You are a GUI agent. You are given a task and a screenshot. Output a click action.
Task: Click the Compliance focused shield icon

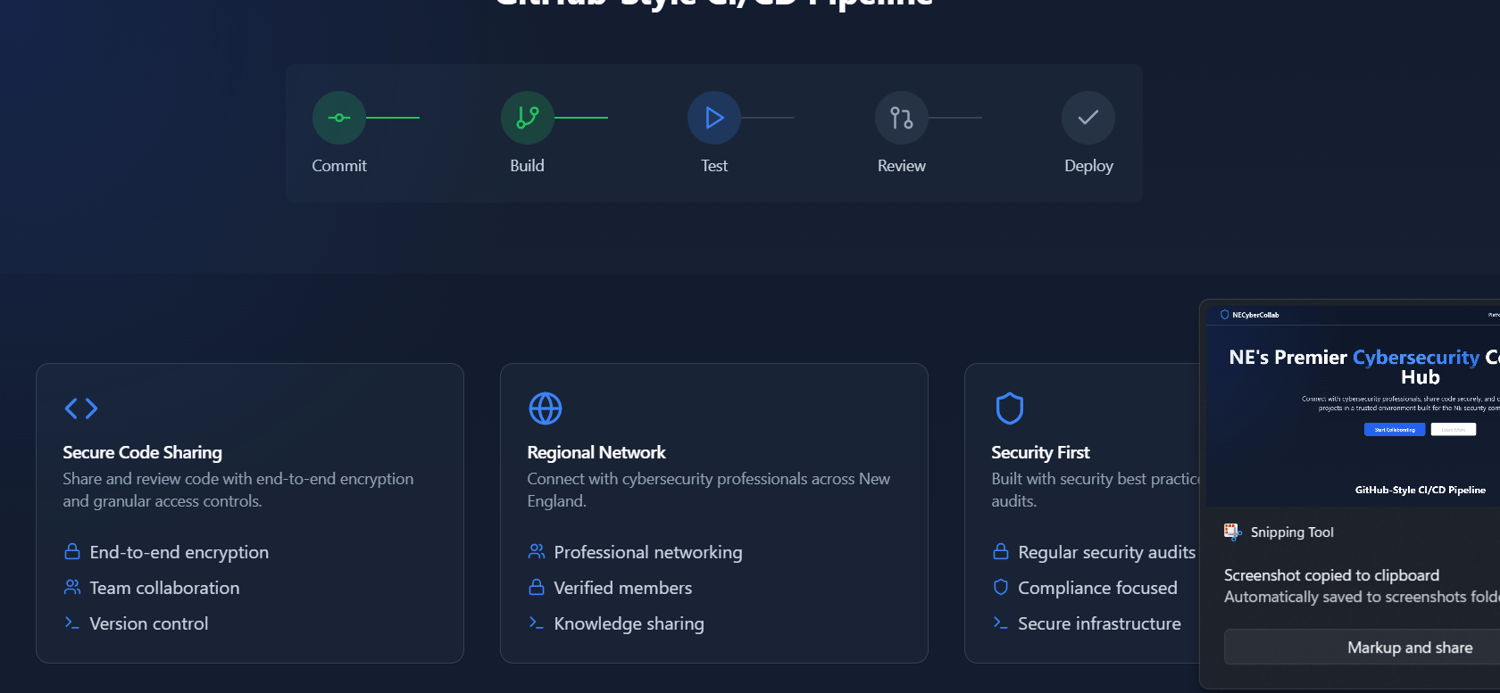[1000, 587]
